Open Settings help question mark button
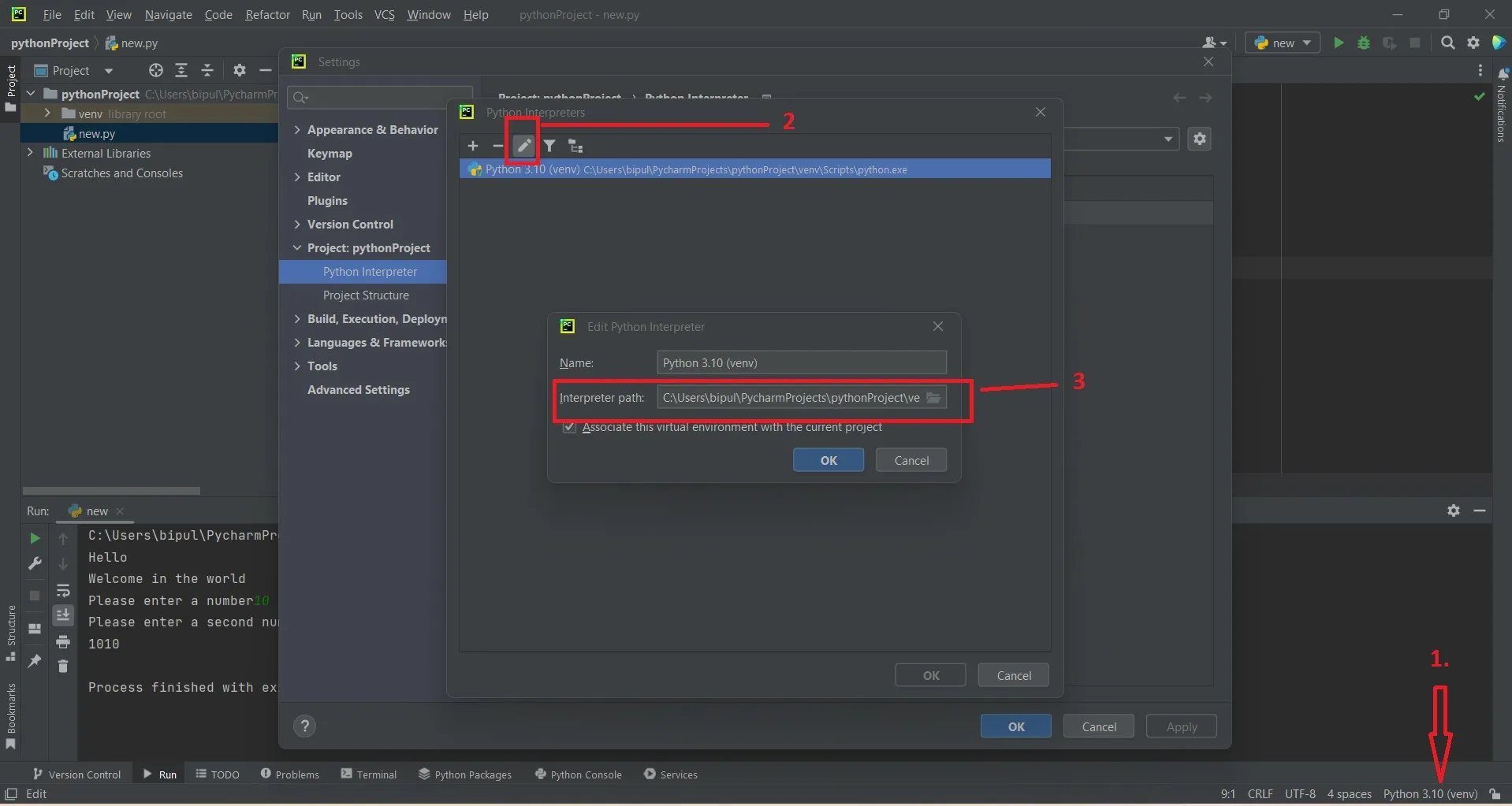The width and height of the screenshot is (1512, 806). pos(304,726)
